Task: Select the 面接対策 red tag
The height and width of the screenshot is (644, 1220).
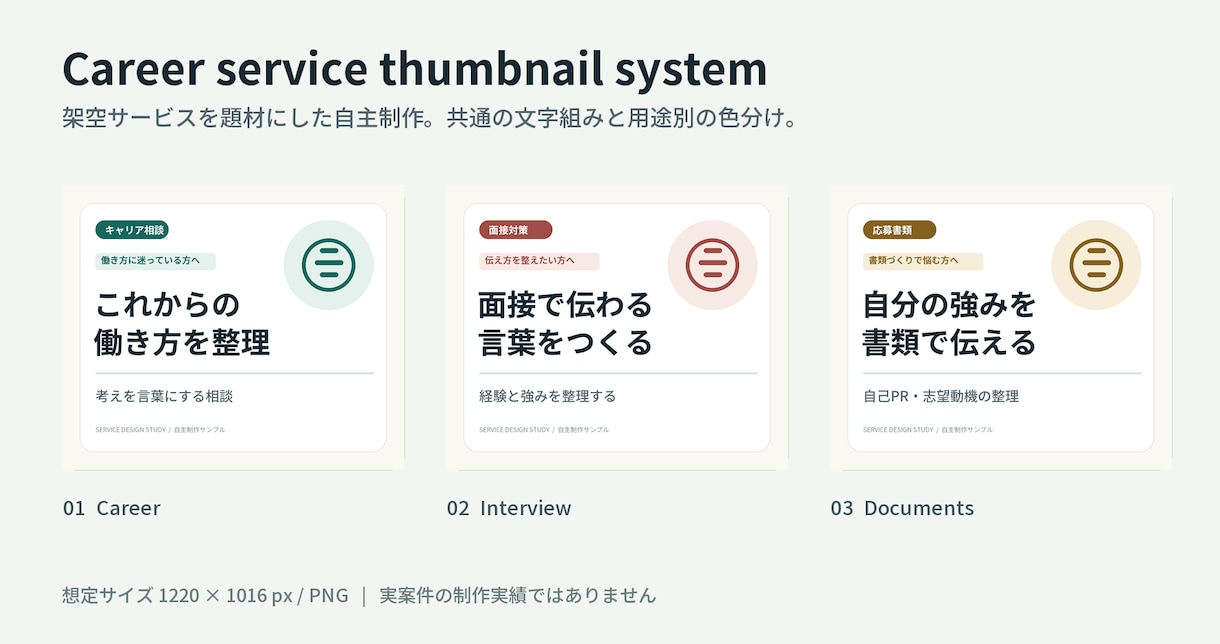Action: (515, 230)
